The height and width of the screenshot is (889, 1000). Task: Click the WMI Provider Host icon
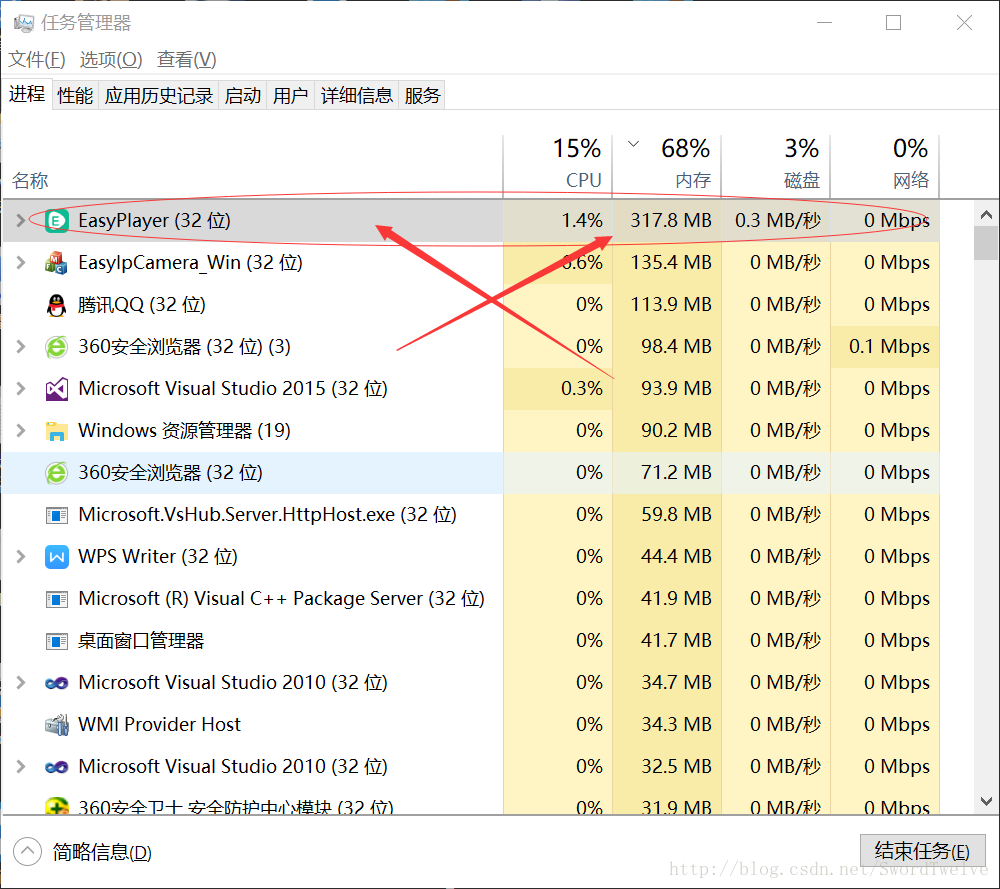(x=57, y=725)
